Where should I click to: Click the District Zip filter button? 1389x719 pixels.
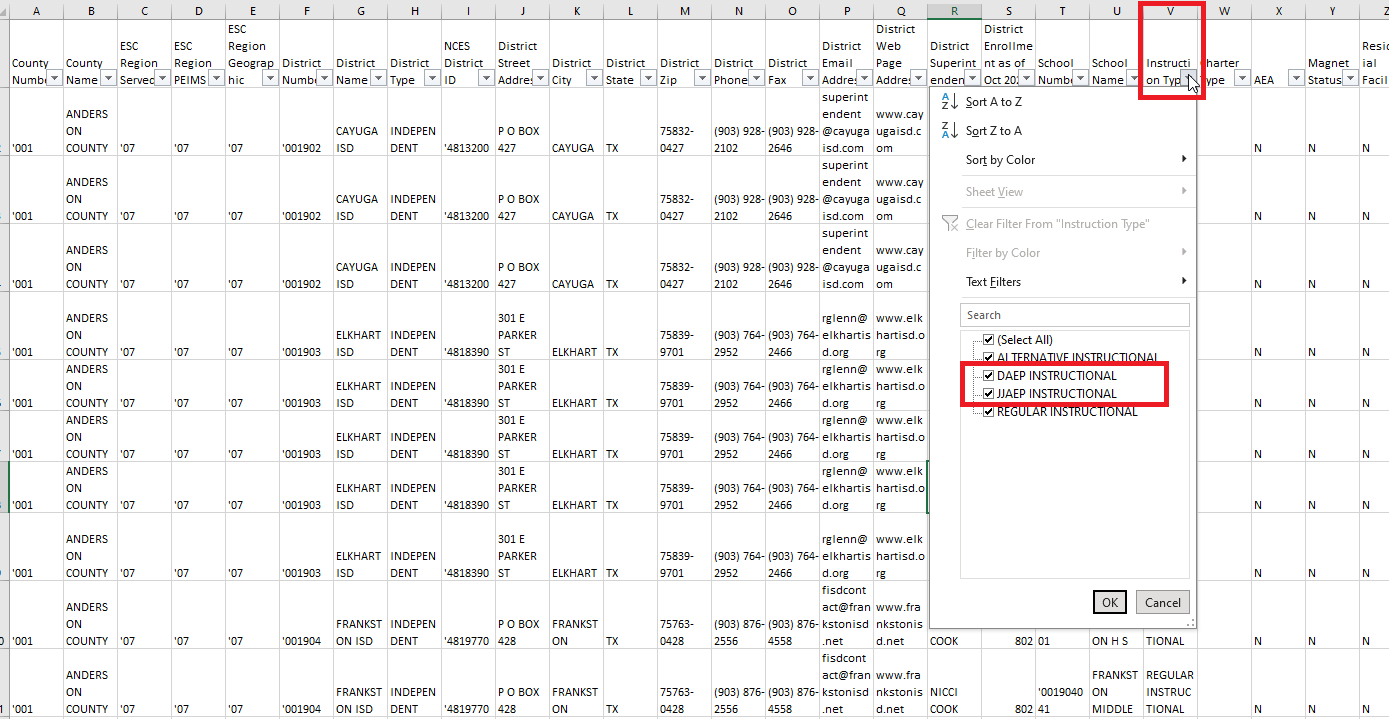click(x=702, y=79)
